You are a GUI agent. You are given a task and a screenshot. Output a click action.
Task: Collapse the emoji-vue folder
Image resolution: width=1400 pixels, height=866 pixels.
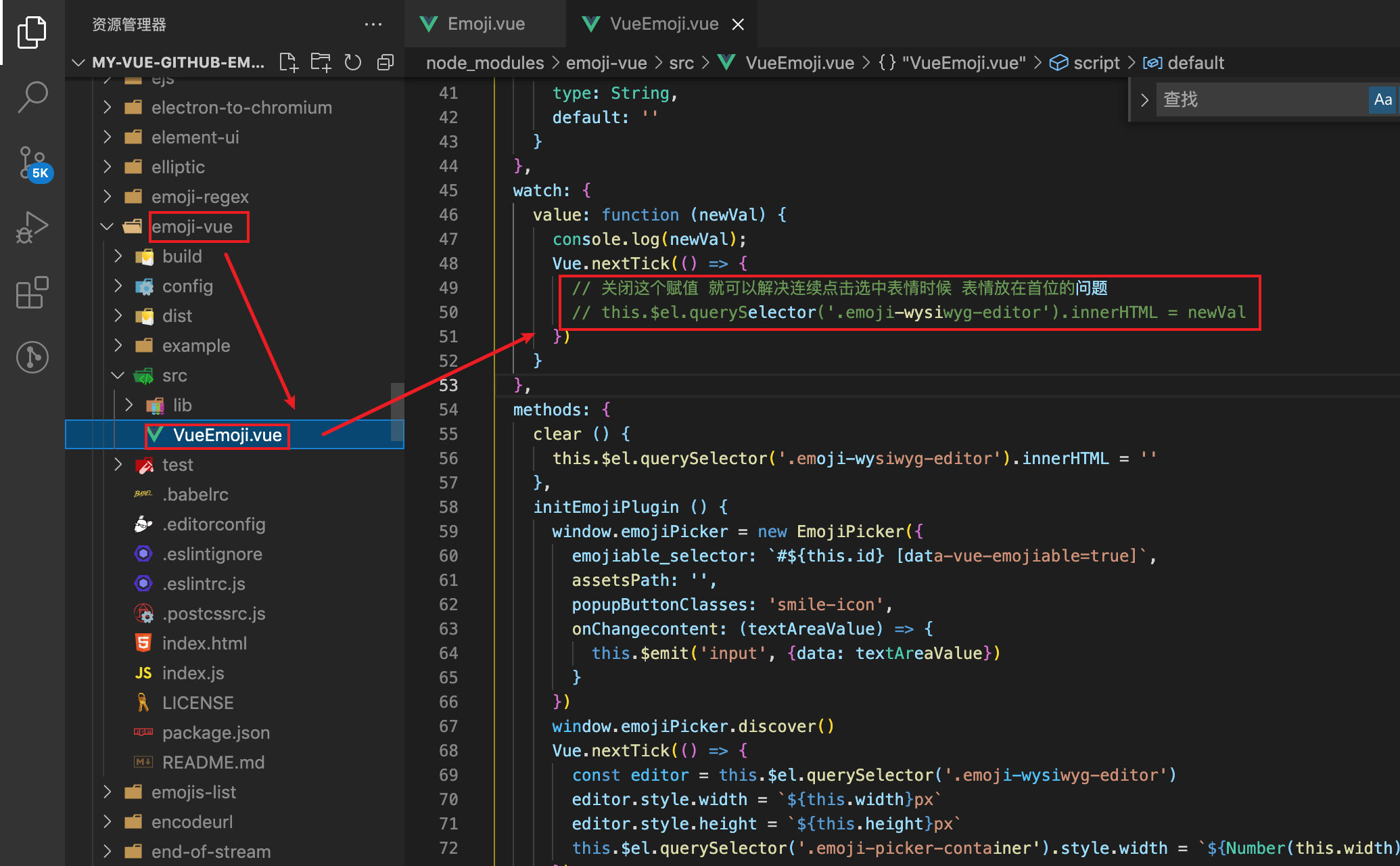(235, 227)
